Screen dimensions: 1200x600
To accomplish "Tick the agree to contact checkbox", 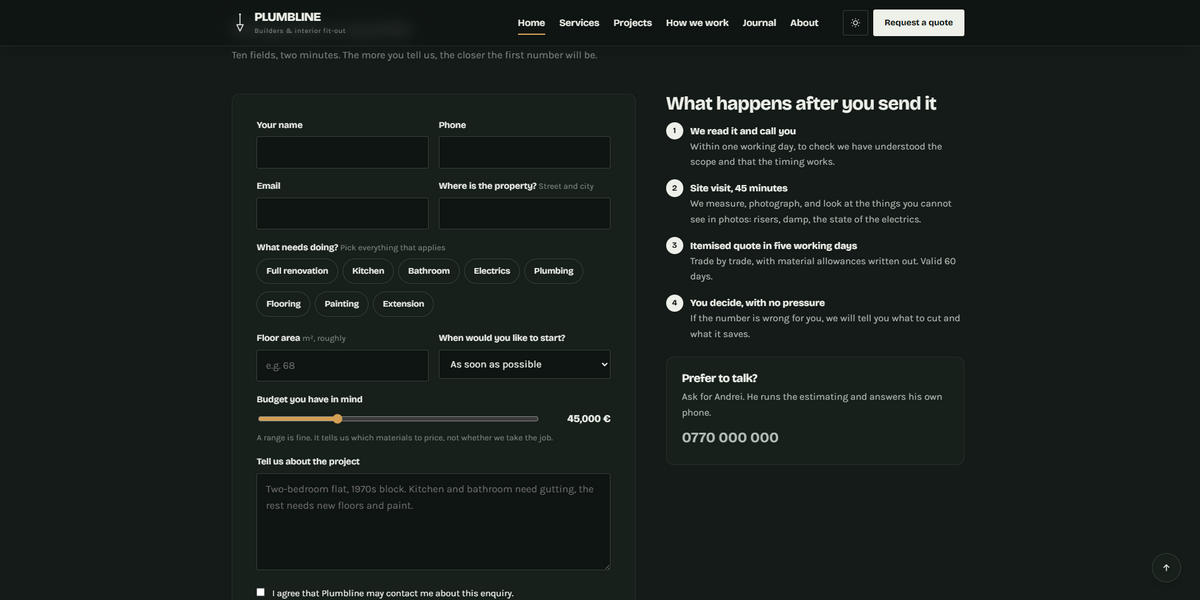I will pyautogui.click(x=261, y=592).
